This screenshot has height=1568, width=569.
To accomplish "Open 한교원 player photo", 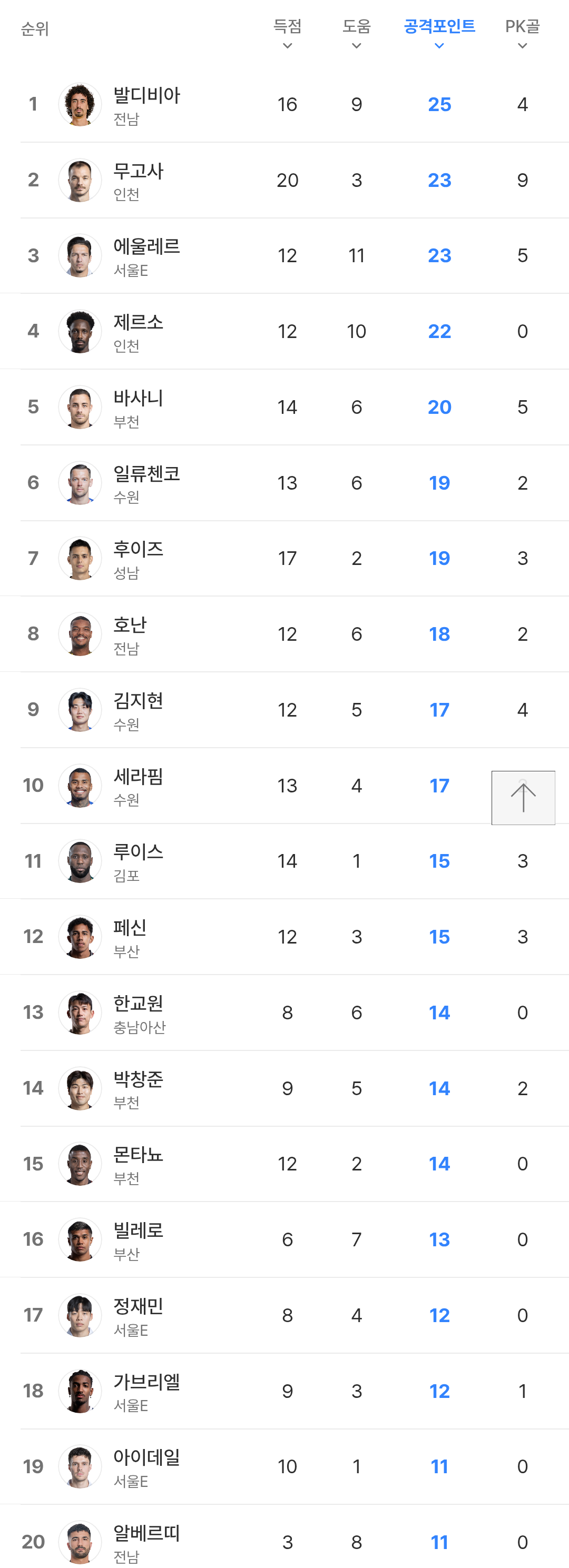I will (x=80, y=1013).
